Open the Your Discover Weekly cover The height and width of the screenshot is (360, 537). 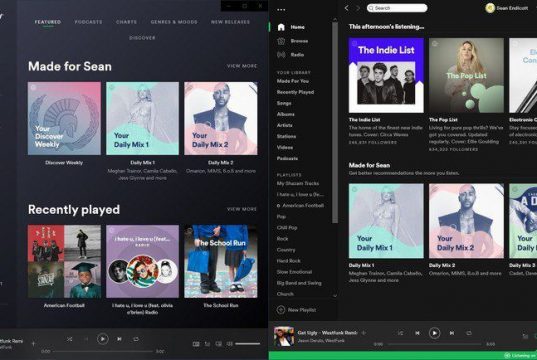(64, 118)
